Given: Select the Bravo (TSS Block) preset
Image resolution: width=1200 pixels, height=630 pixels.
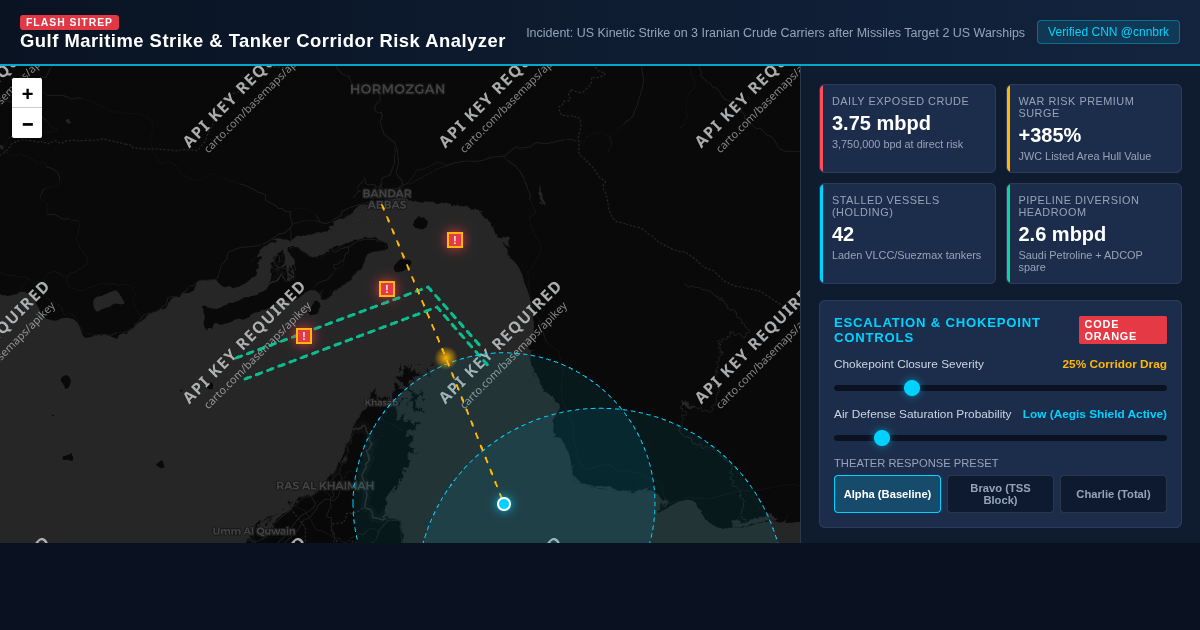Looking at the screenshot, I should pyautogui.click(x=1000, y=494).
